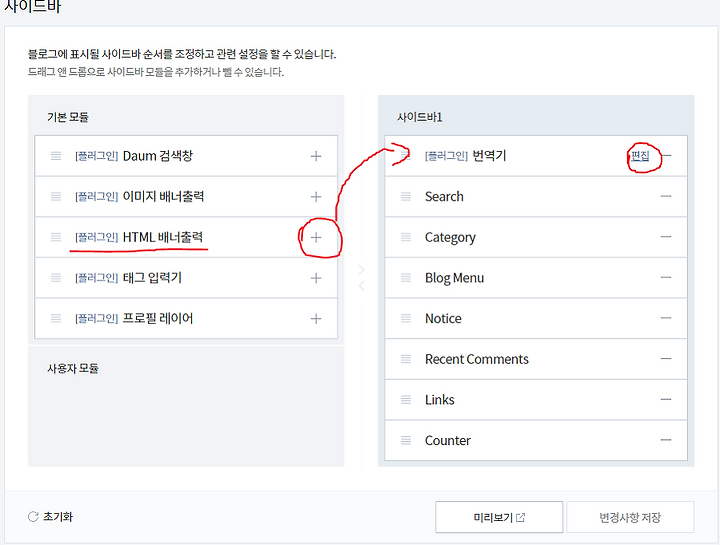Grab the drag handle of 태그 입력기
This screenshot has height=545, width=720.
click(56, 278)
